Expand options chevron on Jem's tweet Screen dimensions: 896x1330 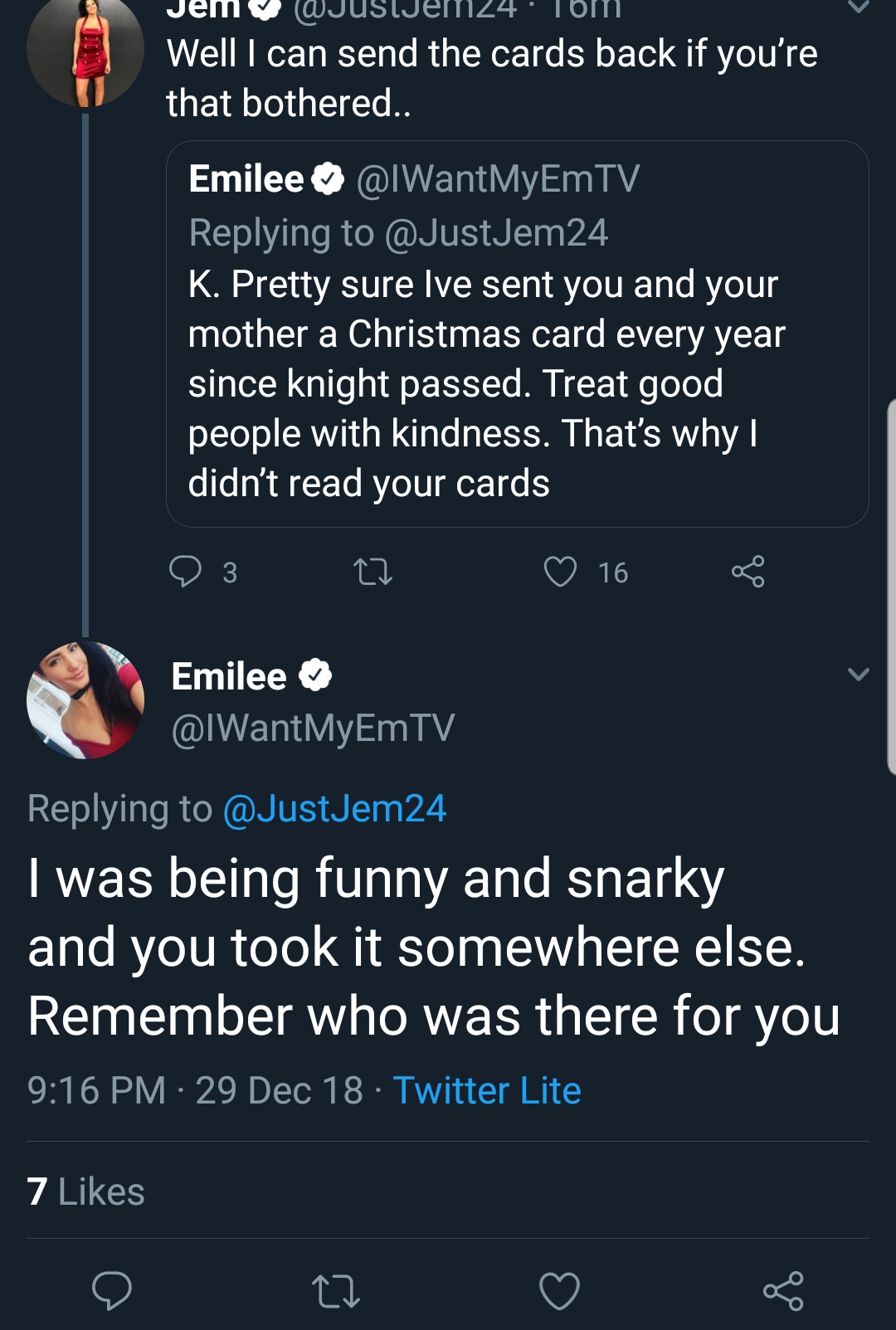click(859, 7)
